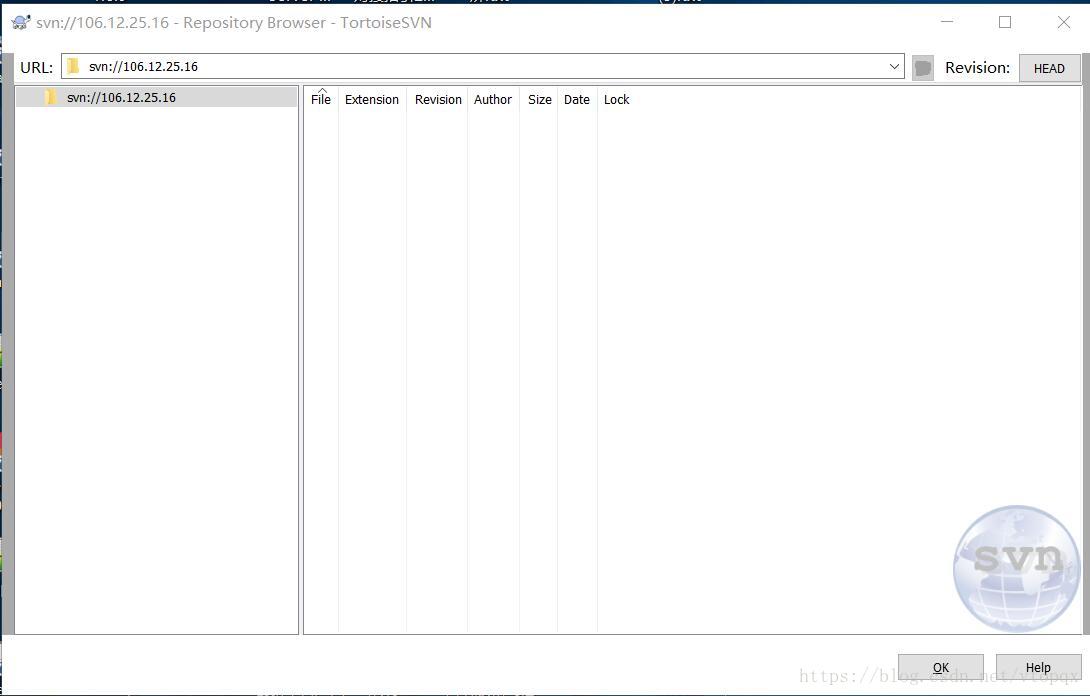This screenshot has width=1090, height=696.
Task: Maximize the Repository Browser window
Action: (x=1004, y=22)
